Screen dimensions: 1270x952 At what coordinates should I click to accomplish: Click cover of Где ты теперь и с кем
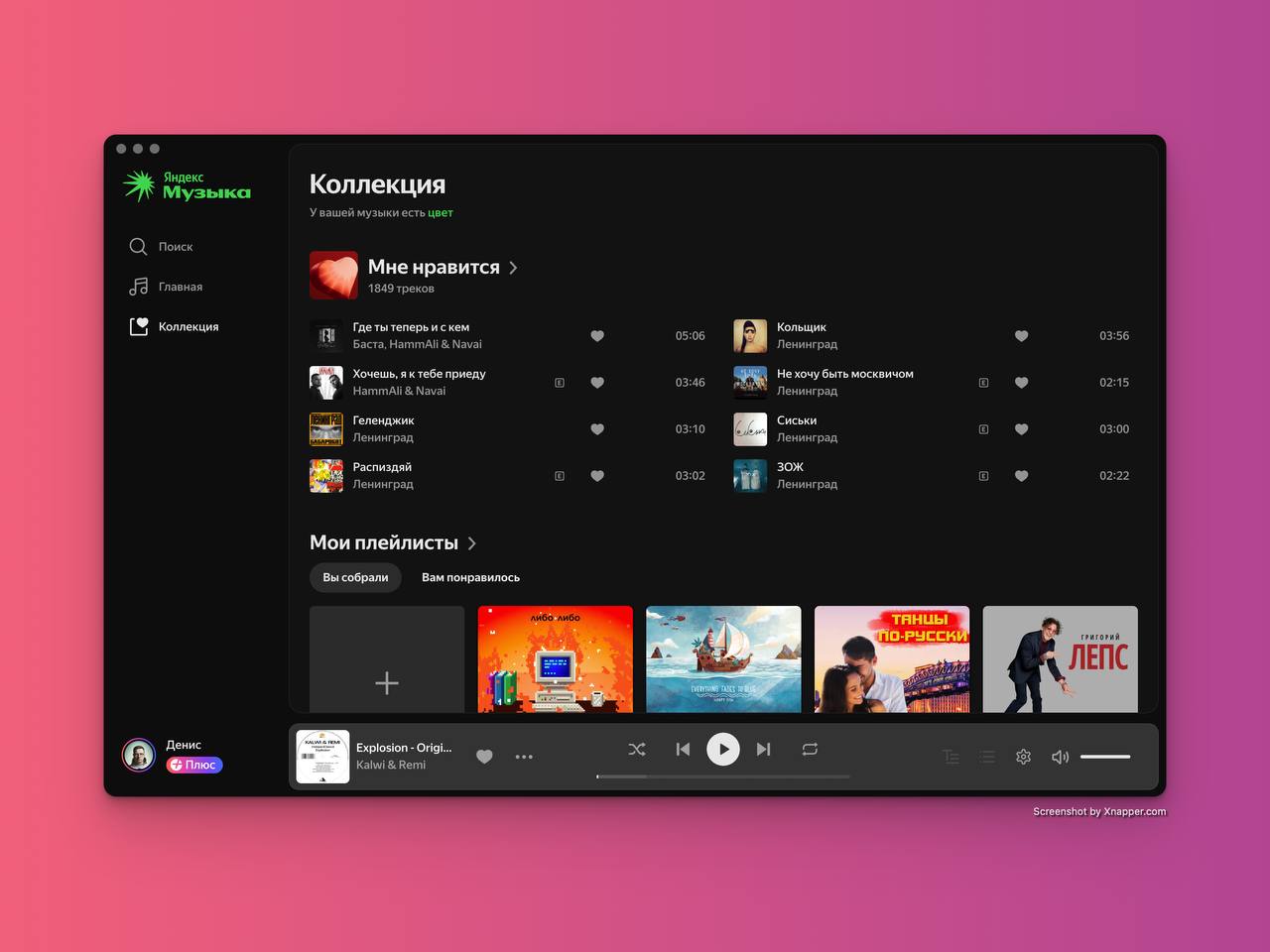pyautogui.click(x=326, y=336)
